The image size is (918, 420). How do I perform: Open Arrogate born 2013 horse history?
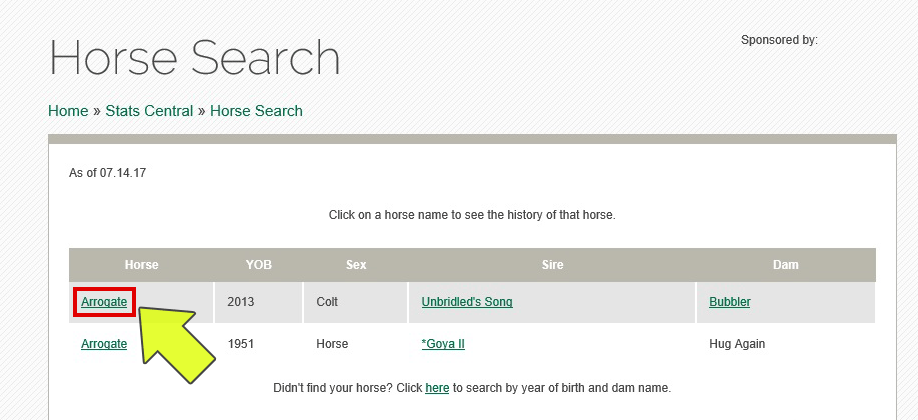point(104,301)
